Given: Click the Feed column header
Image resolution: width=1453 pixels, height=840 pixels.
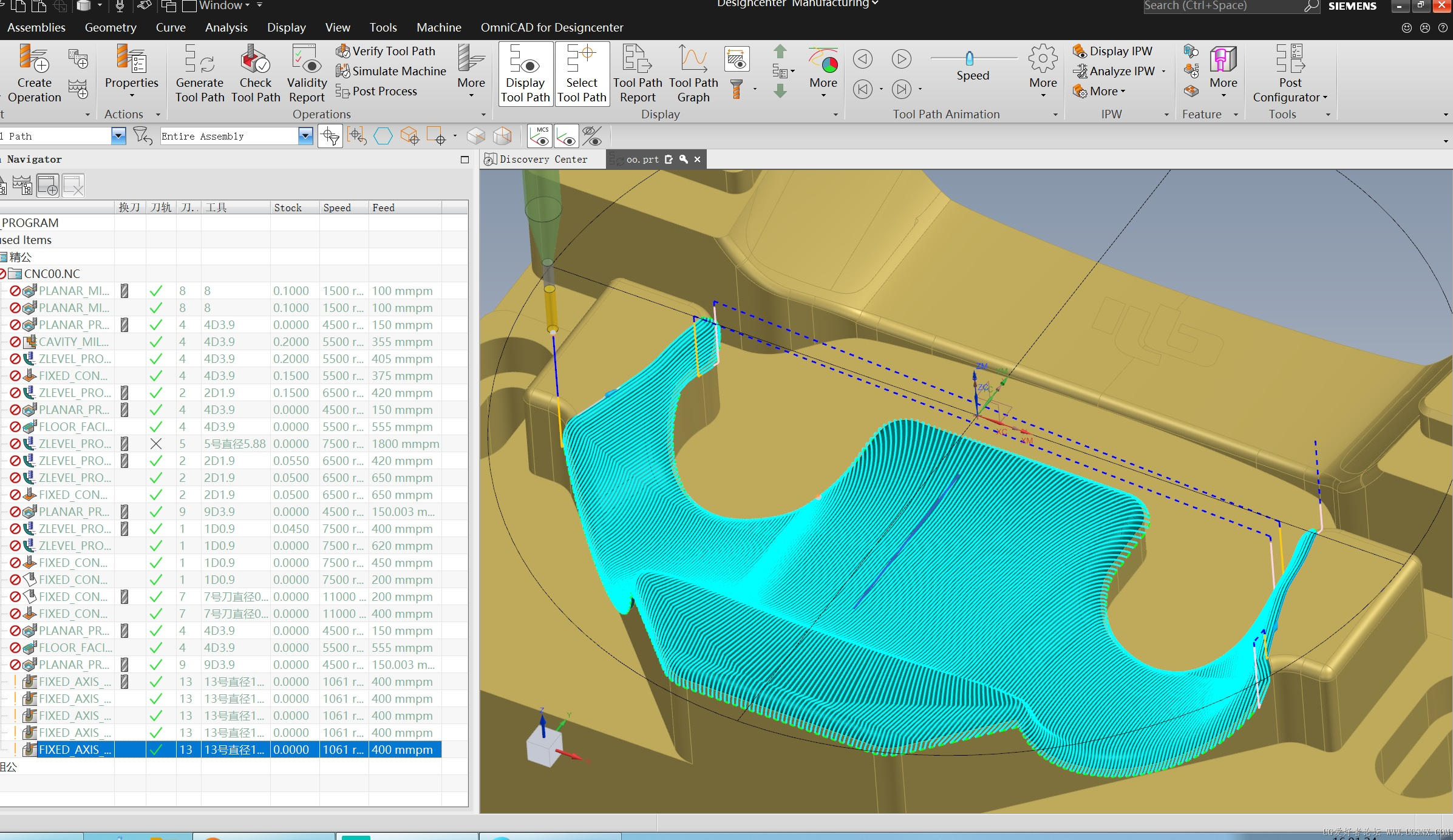Looking at the screenshot, I should 404,208.
